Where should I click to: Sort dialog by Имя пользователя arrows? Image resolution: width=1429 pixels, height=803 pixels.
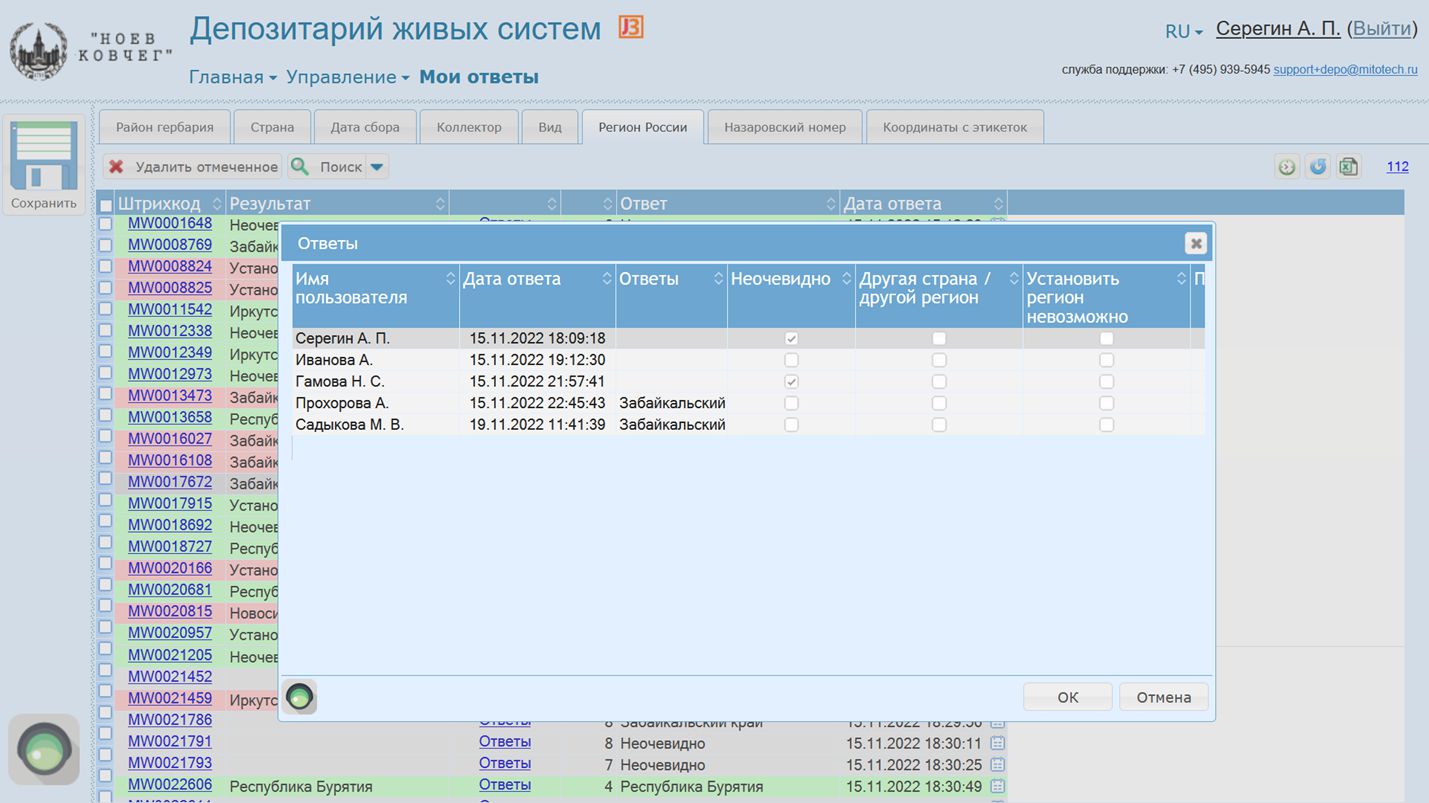451,279
